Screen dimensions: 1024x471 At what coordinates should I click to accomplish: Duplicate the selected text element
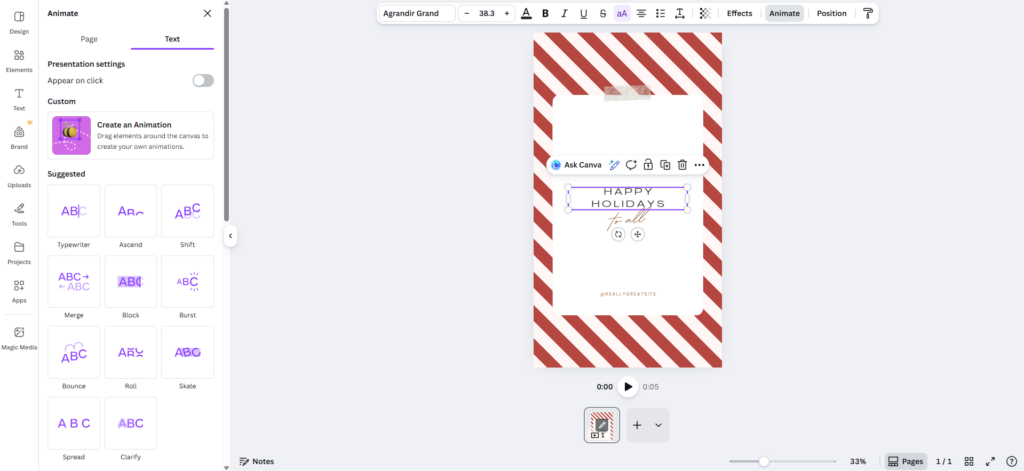[665, 165]
